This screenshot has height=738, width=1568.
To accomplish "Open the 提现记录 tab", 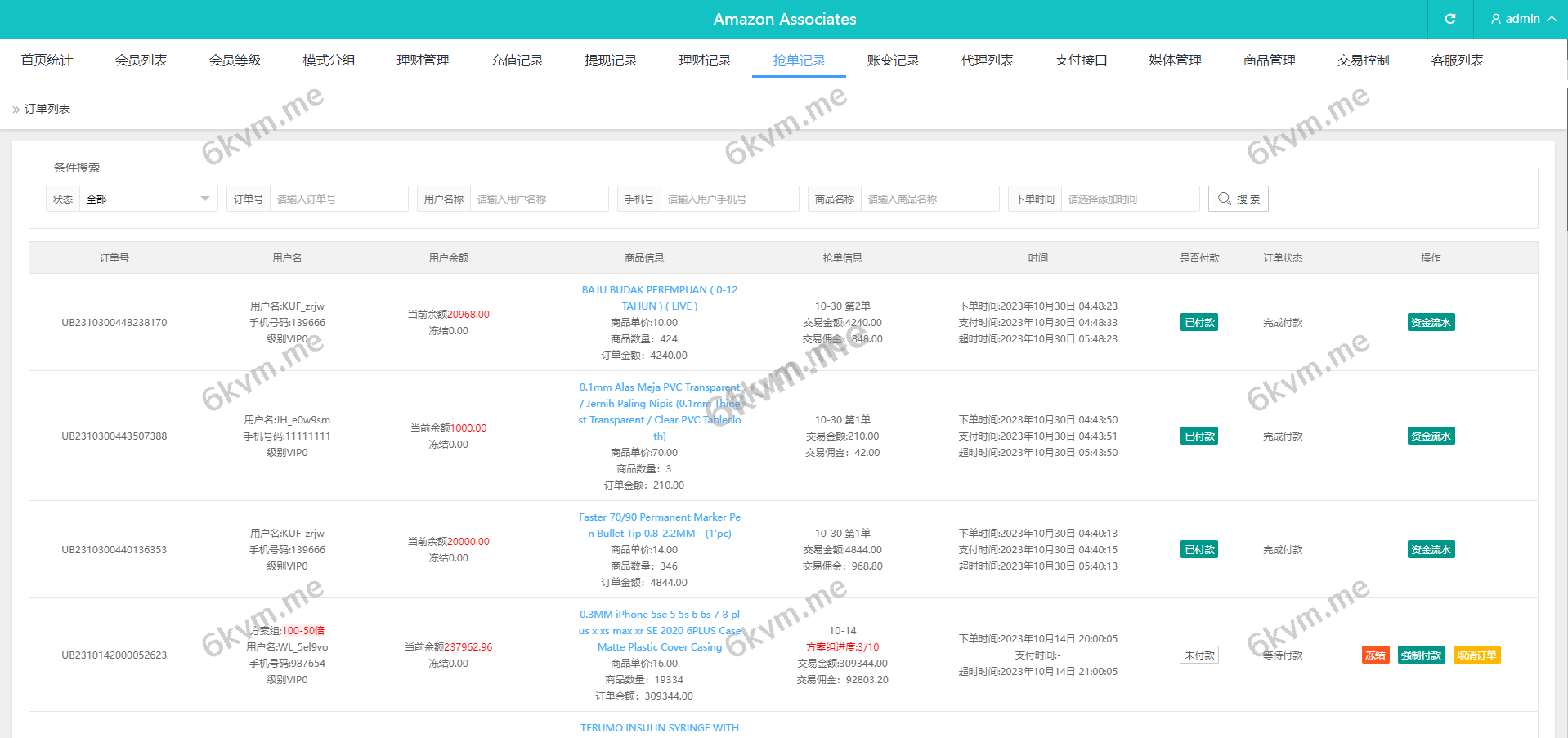I will click(x=611, y=60).
